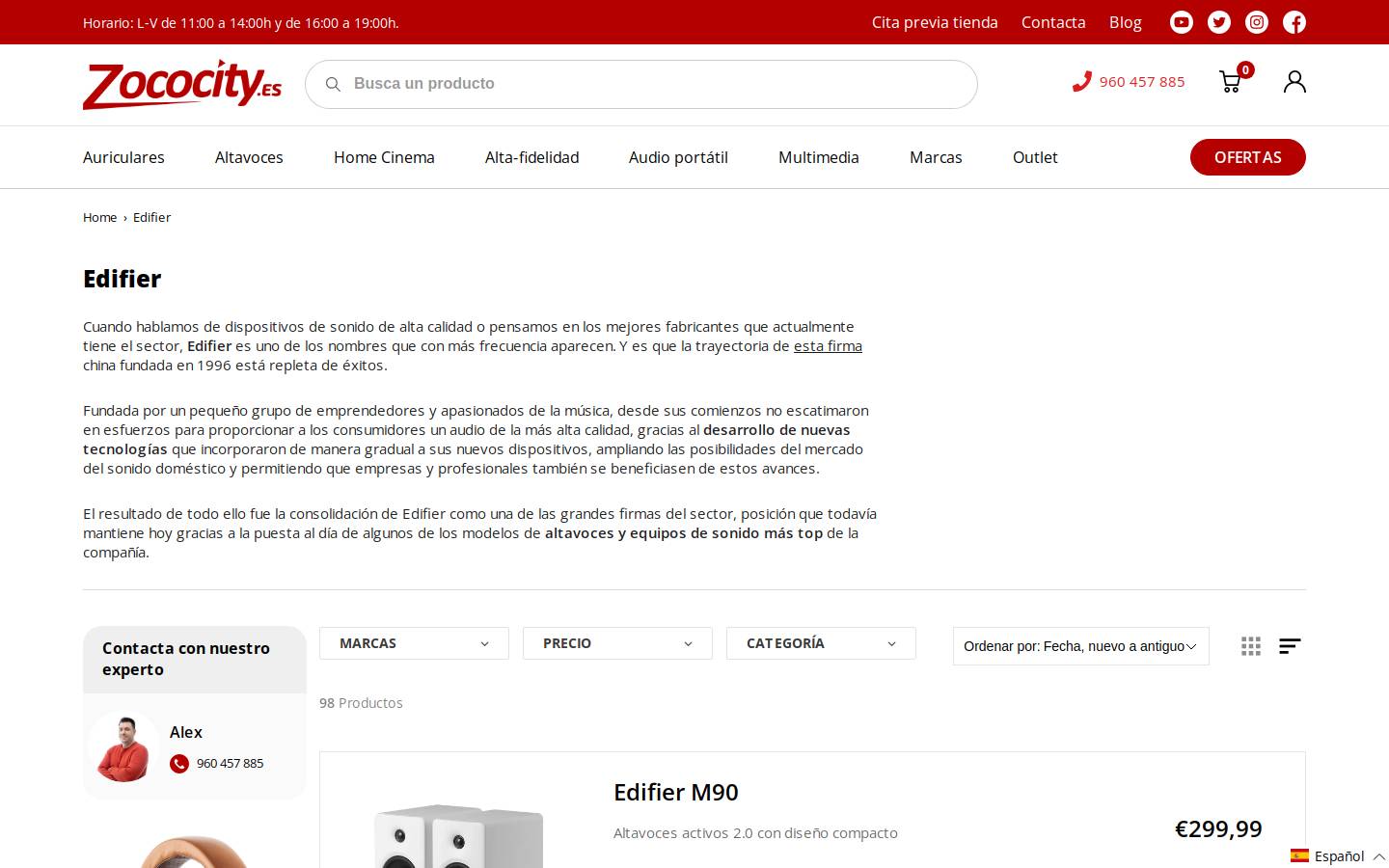Click 'Altavoces activos 2.0' description
Viewport: 1389px width, 868px height.
pos(755,832)
